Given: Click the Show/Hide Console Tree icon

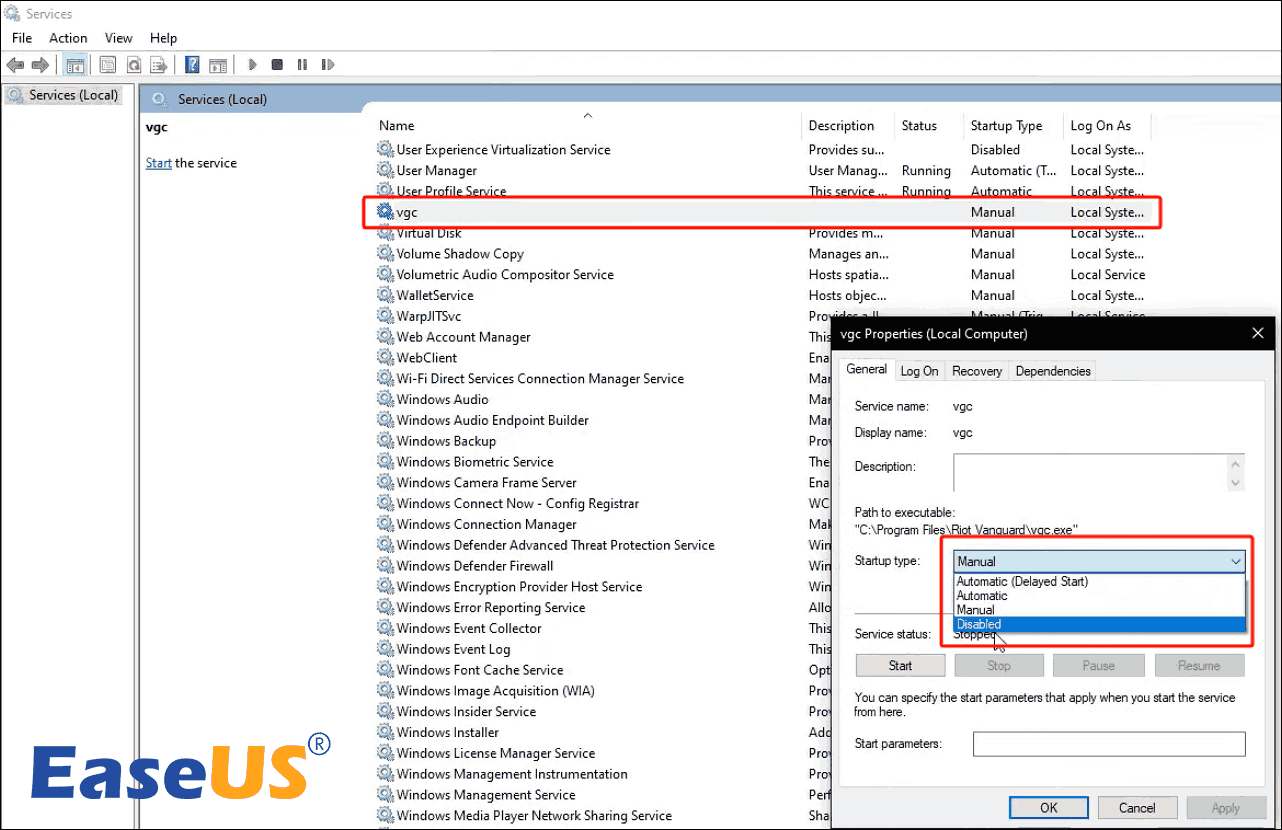Looking at the screenshot, I should (74, 65).
